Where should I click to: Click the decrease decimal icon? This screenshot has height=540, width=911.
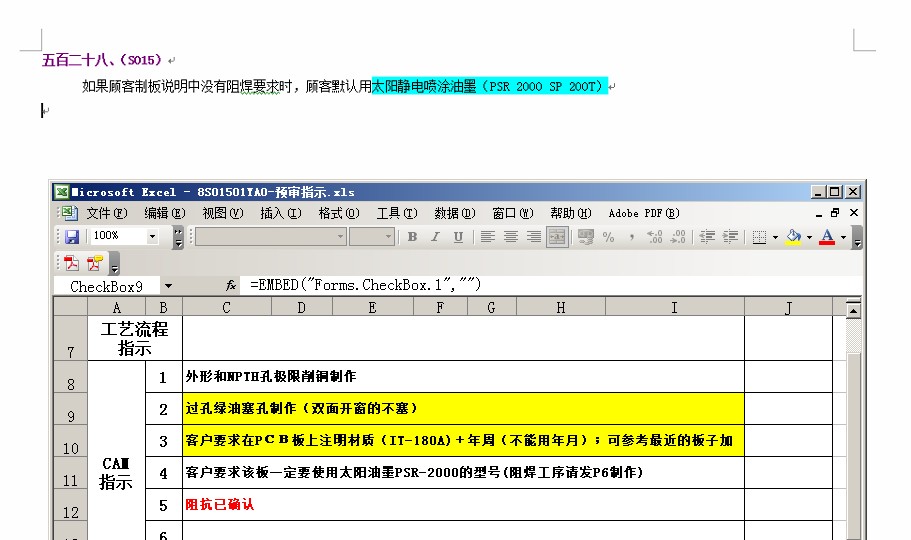point(678,237)
